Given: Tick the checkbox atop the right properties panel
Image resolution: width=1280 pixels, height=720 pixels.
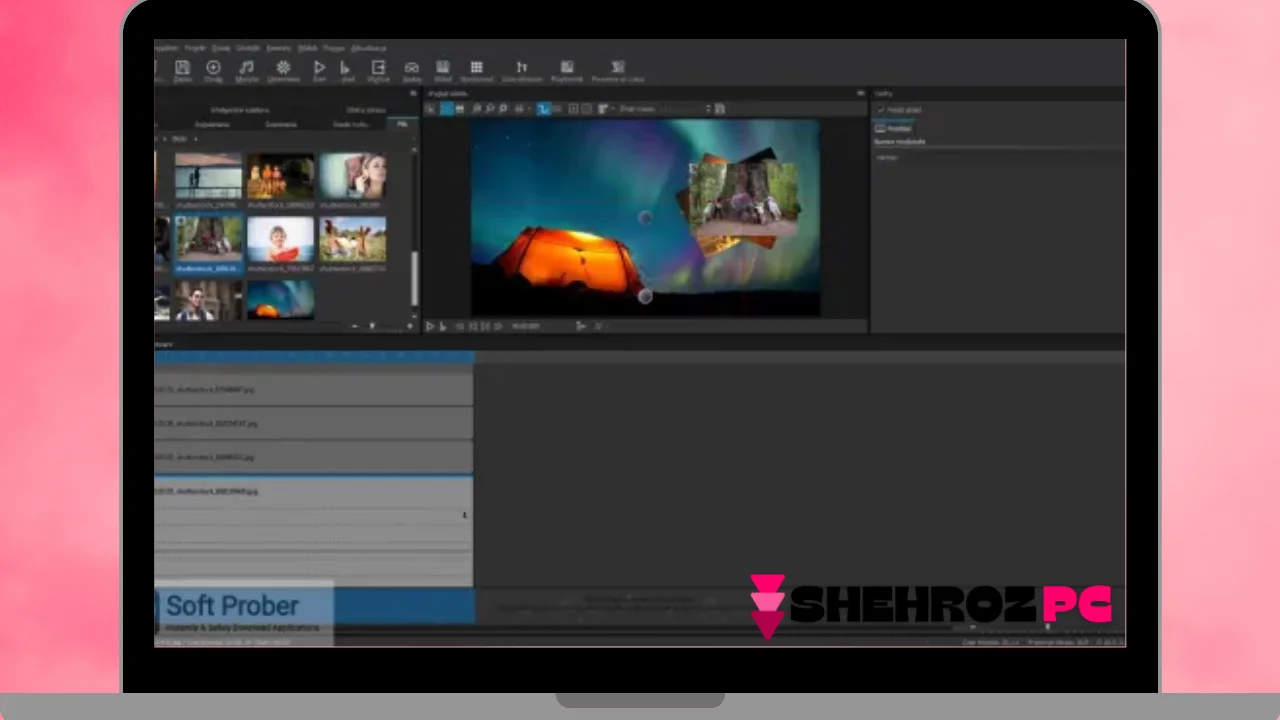Looking at the screenshot, I should [881, 110].
